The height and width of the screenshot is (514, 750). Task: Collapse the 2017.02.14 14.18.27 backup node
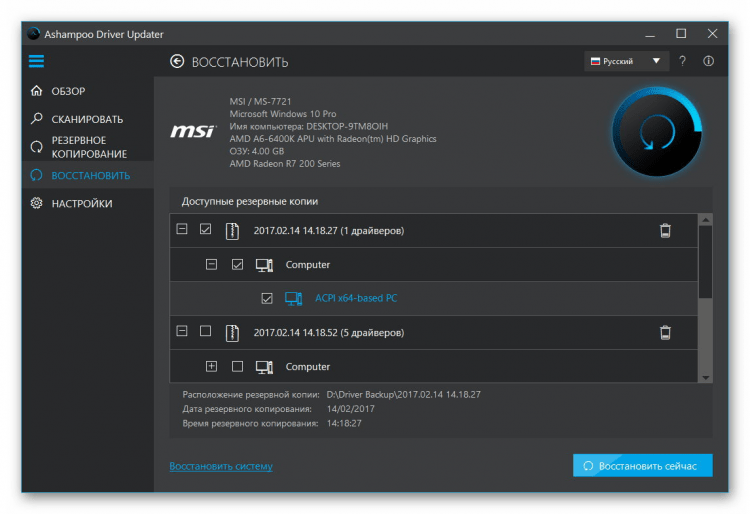pyautogui.click(x=182, y=231)
